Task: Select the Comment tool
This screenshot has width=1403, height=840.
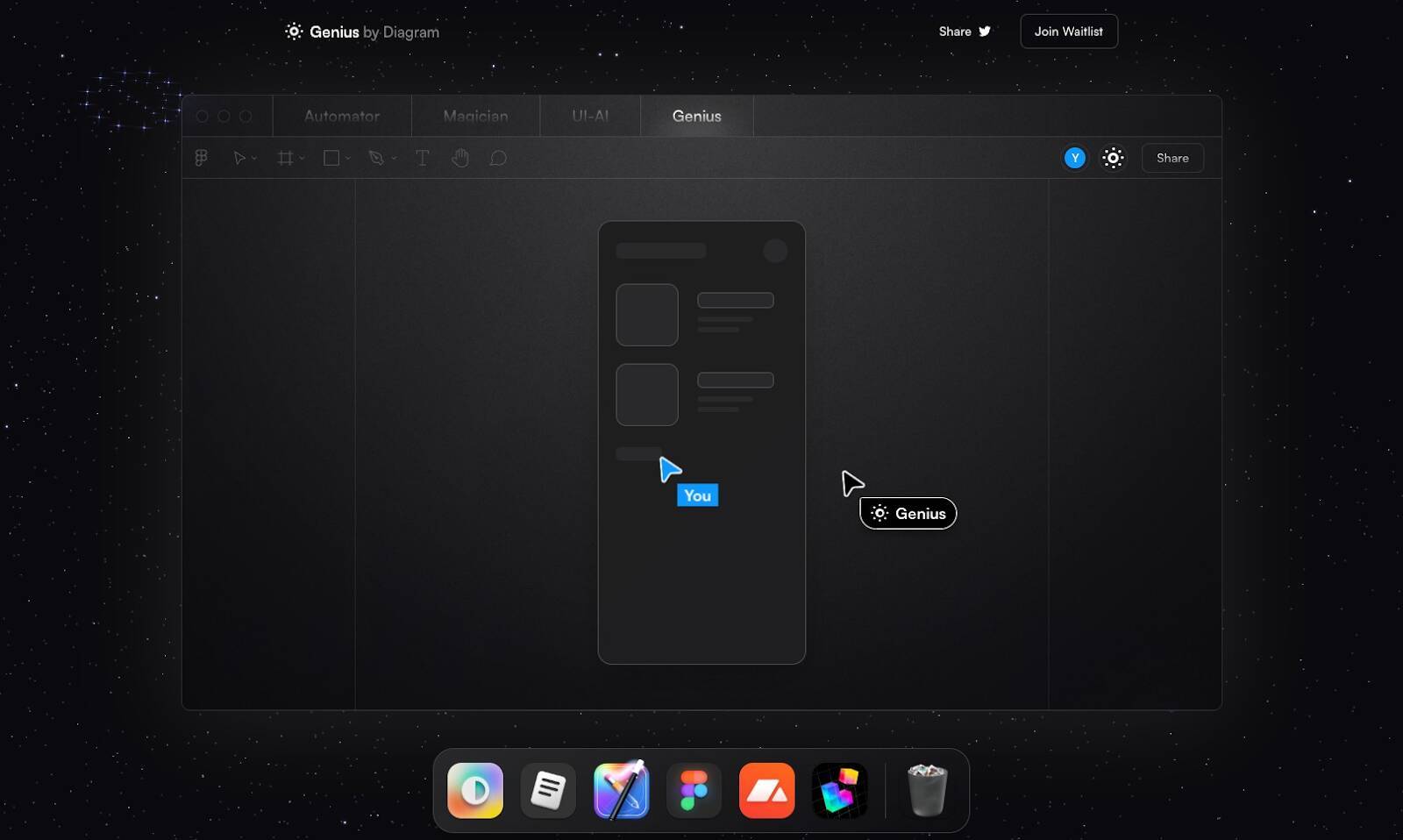Action: (x=498, y=158)
